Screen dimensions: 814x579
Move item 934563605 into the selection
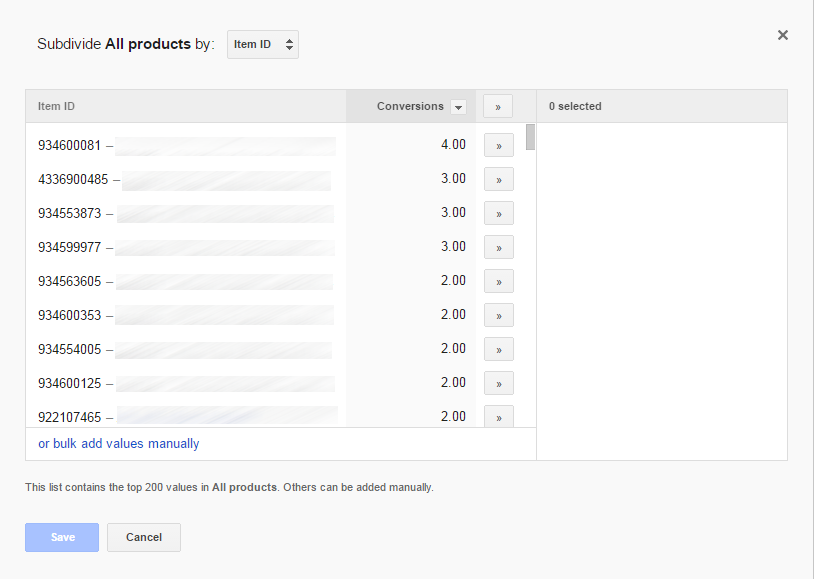(497, 280)
